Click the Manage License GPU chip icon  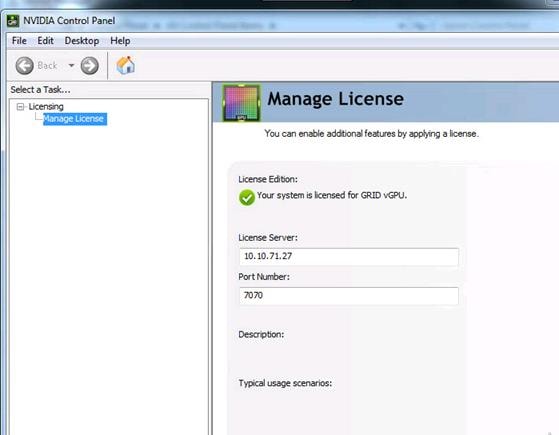(x=241, y=103)
